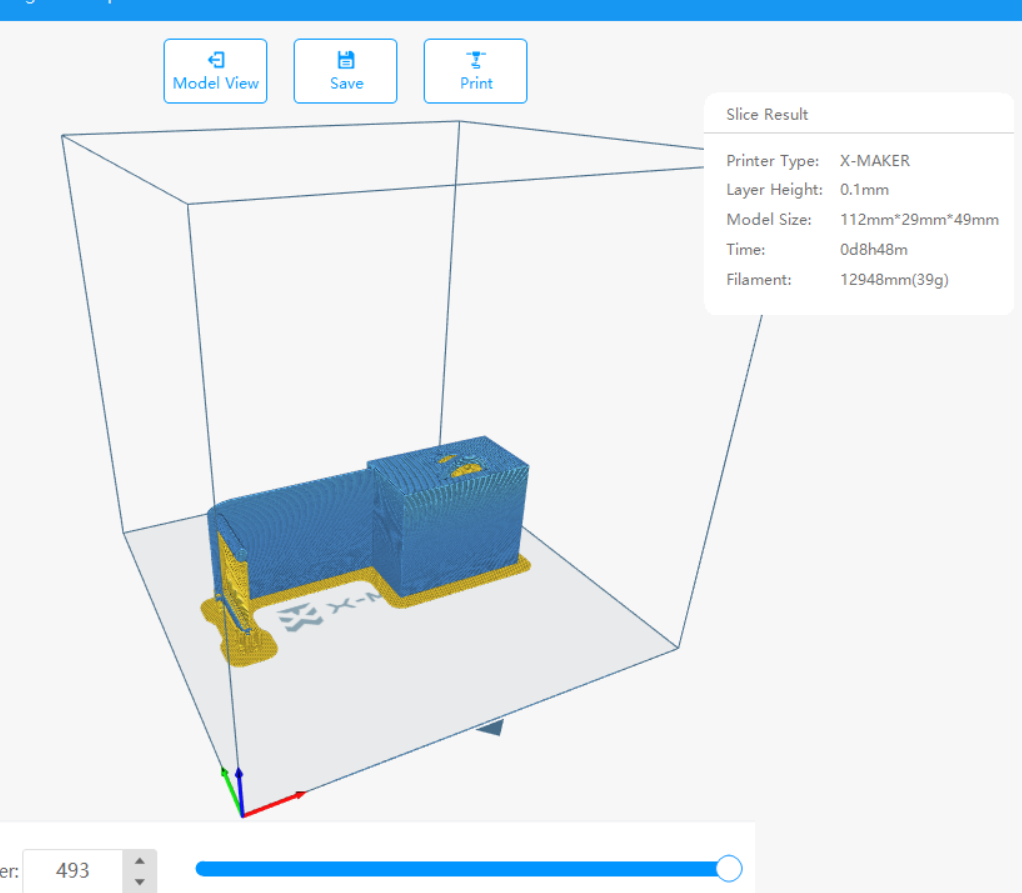
Task: Select the model size 112mm*29mm*49mm
Action: (x=919, y=220)
